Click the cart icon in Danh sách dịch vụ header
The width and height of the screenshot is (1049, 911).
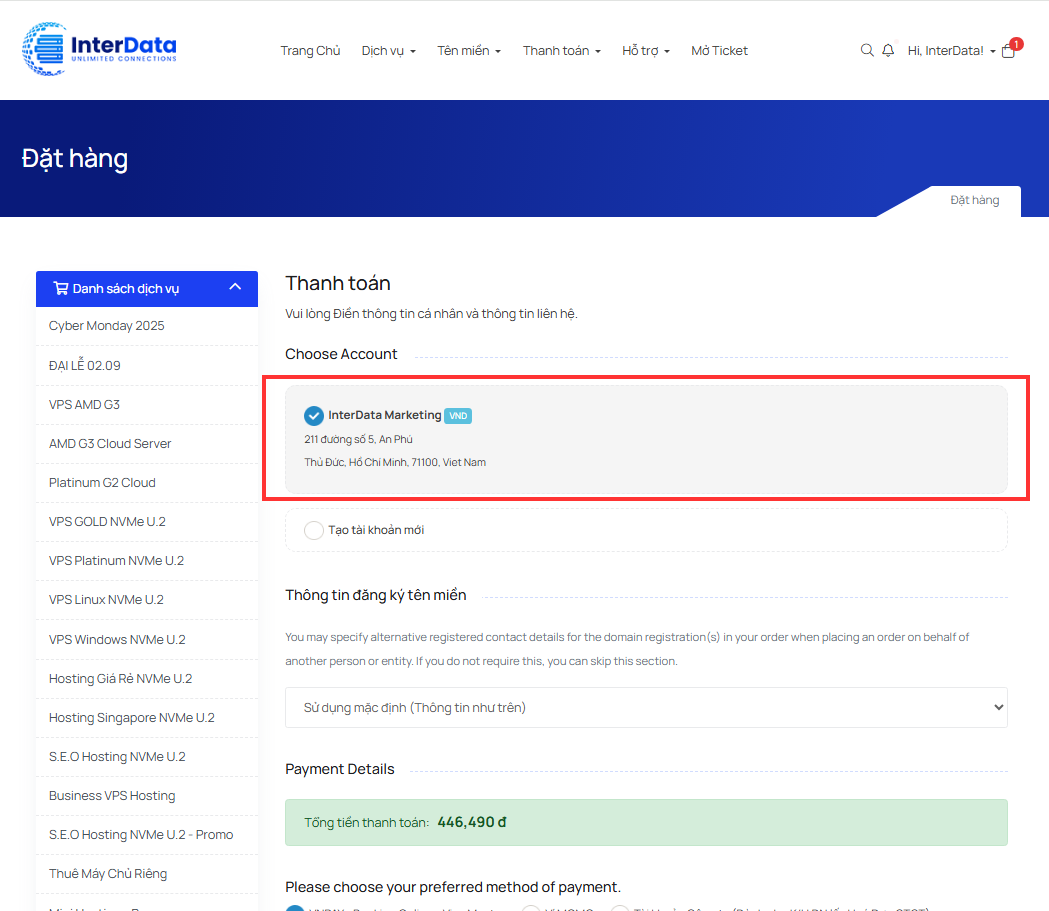61,288
